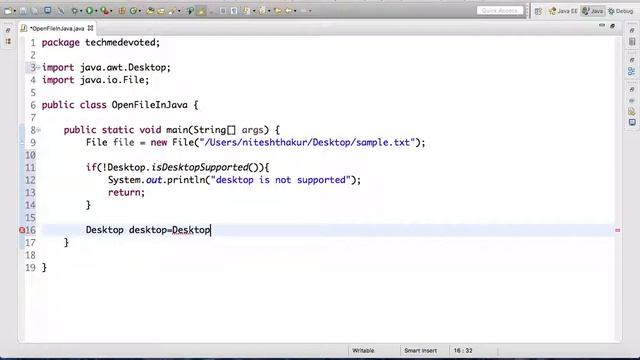
Task: Click the Save toolbar icon
Action: coord(23,11)
